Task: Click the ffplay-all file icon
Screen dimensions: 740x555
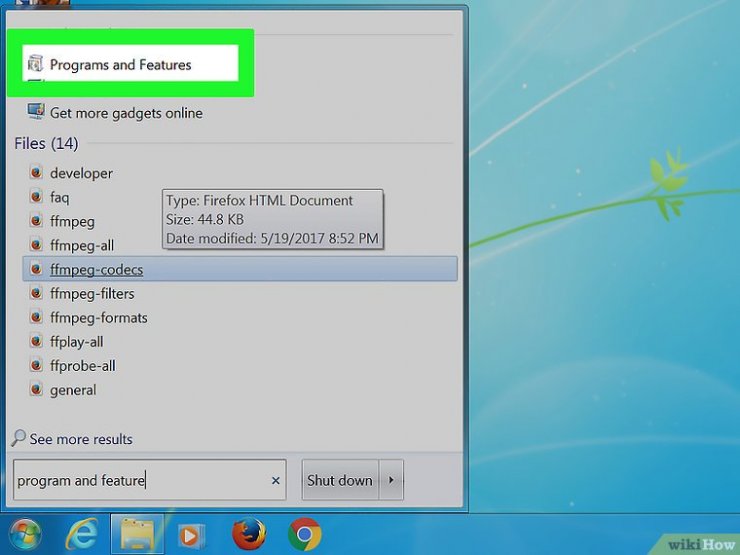Action: pyautogui.click(x=36, y=341)
